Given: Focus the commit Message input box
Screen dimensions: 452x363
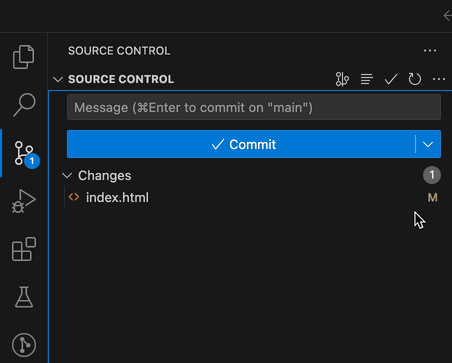Looking at the screenshot, I should click(254, 108).
